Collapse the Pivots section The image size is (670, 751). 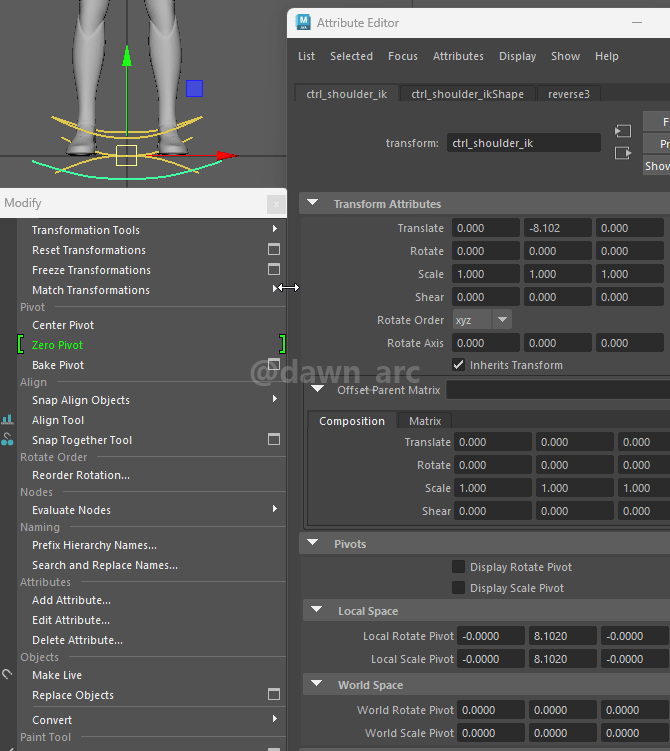coord(312,543)
